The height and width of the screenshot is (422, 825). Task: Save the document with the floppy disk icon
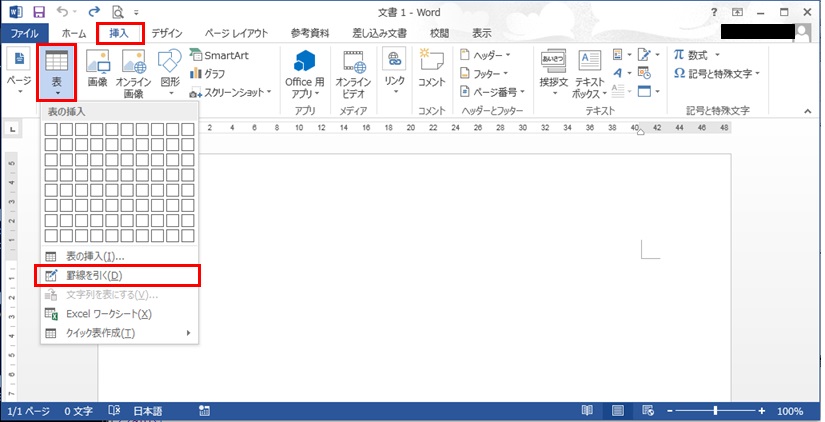(x=39, y=12)
